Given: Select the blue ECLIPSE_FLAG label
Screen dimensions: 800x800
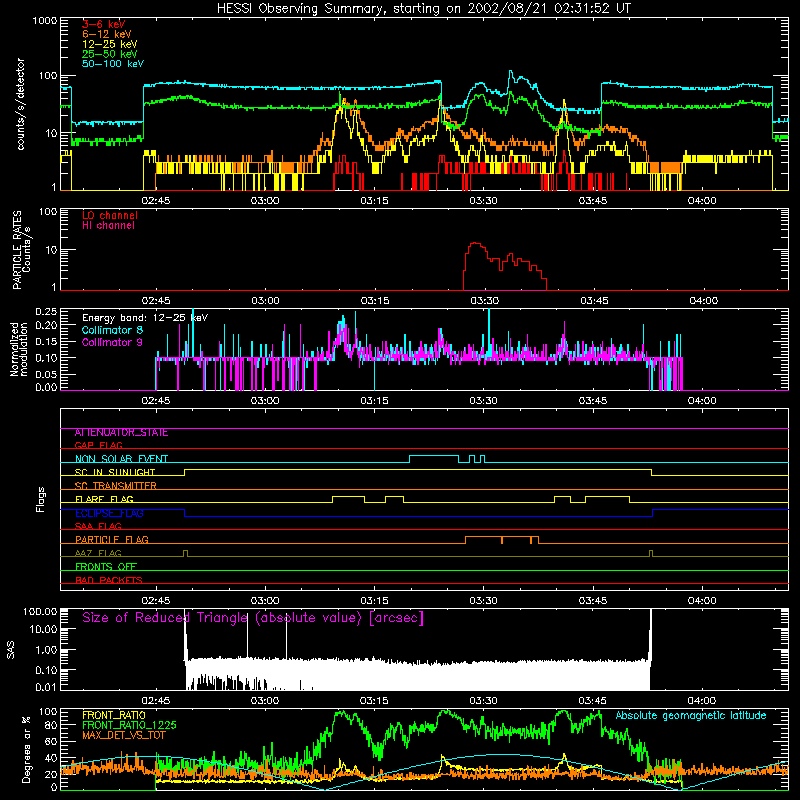Looking at the screenshot, I should (109, 513).
